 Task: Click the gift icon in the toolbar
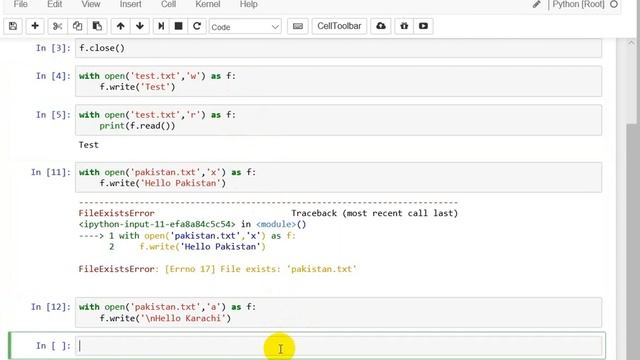click(x=404, y=26)
